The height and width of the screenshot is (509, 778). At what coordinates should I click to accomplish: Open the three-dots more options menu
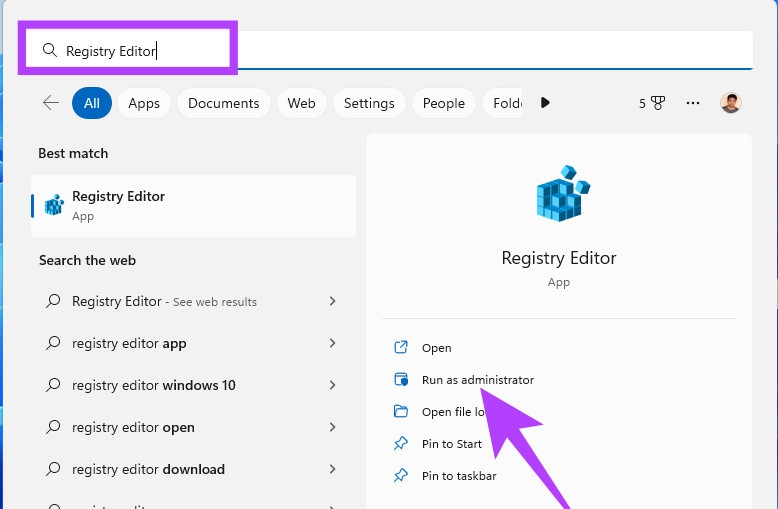(x=693, y=103)
